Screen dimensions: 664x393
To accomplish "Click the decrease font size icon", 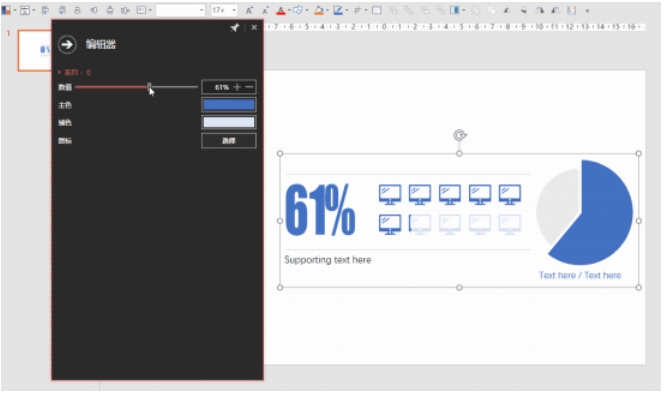I will 266,10.
